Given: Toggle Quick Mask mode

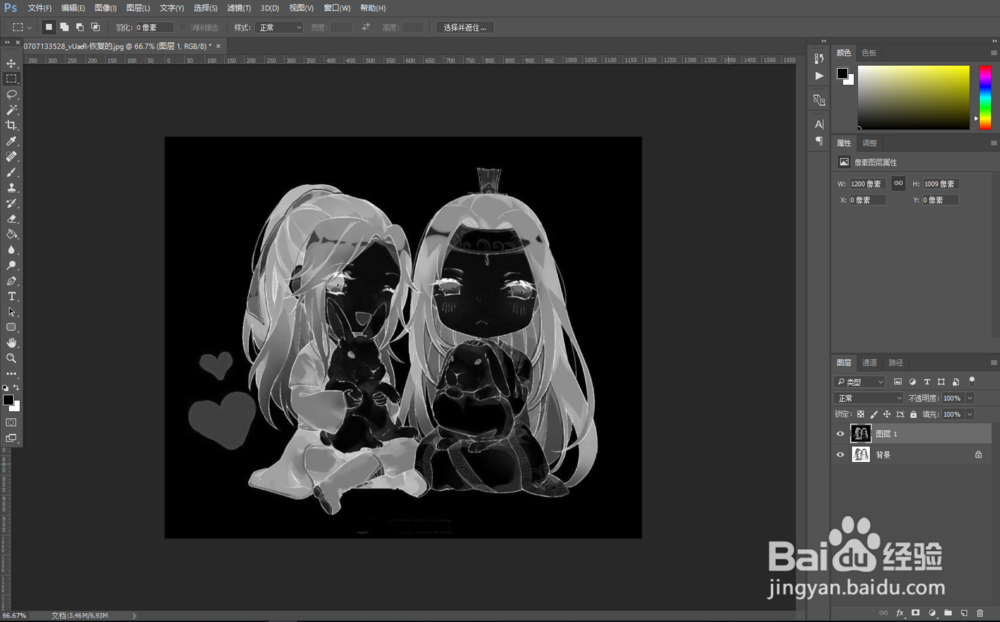Looking at the screenshot, I should pyautogui.click(x=11, y=422).
